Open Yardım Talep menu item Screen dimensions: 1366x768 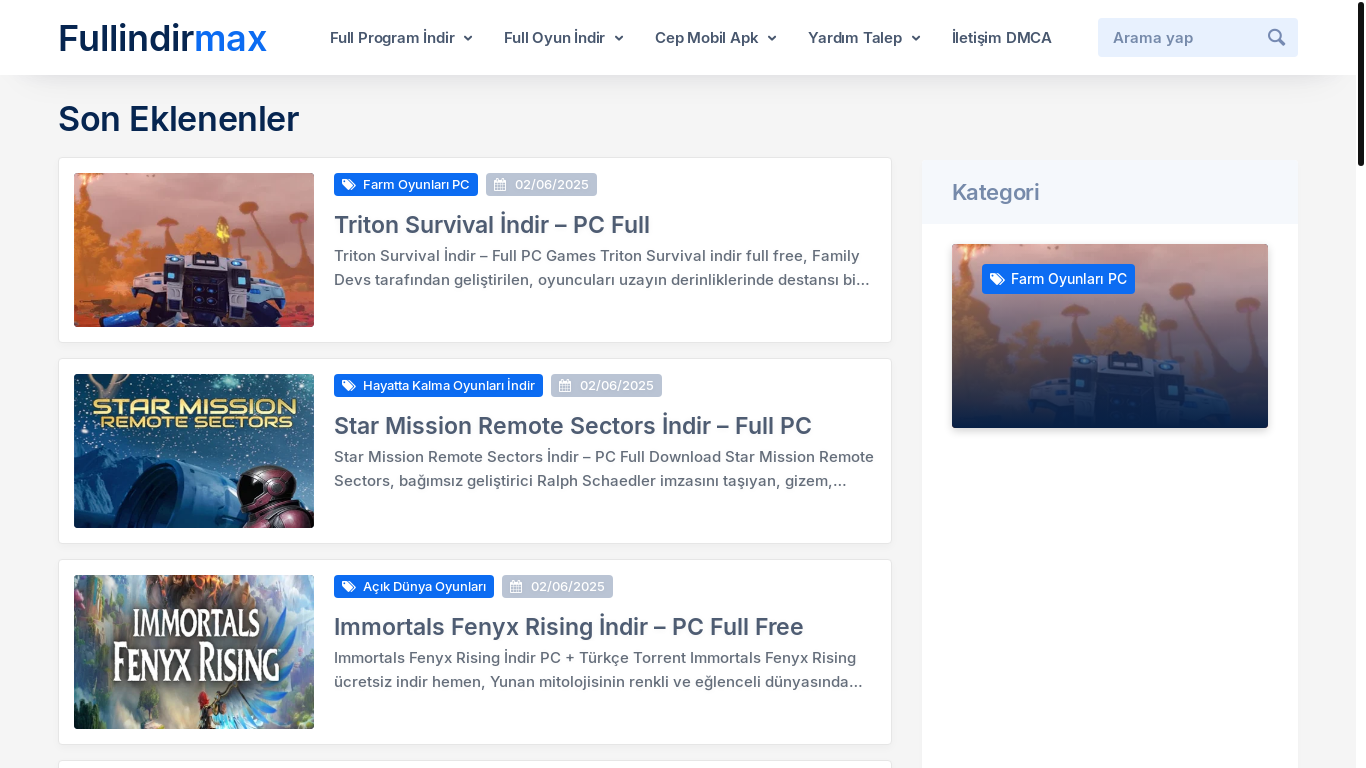(x=855, y=38)
